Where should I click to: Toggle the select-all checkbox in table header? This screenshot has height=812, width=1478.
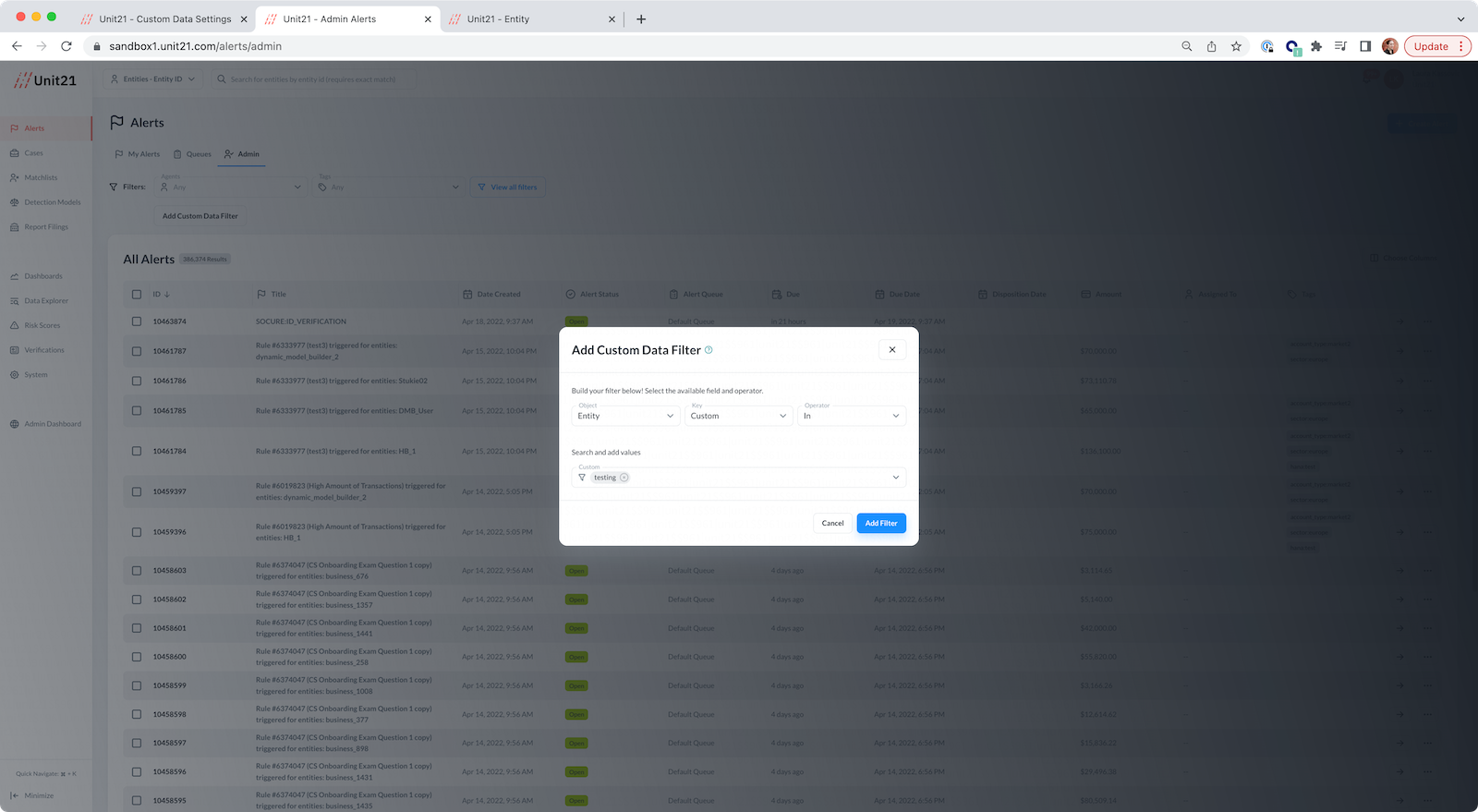coord(137,295)
